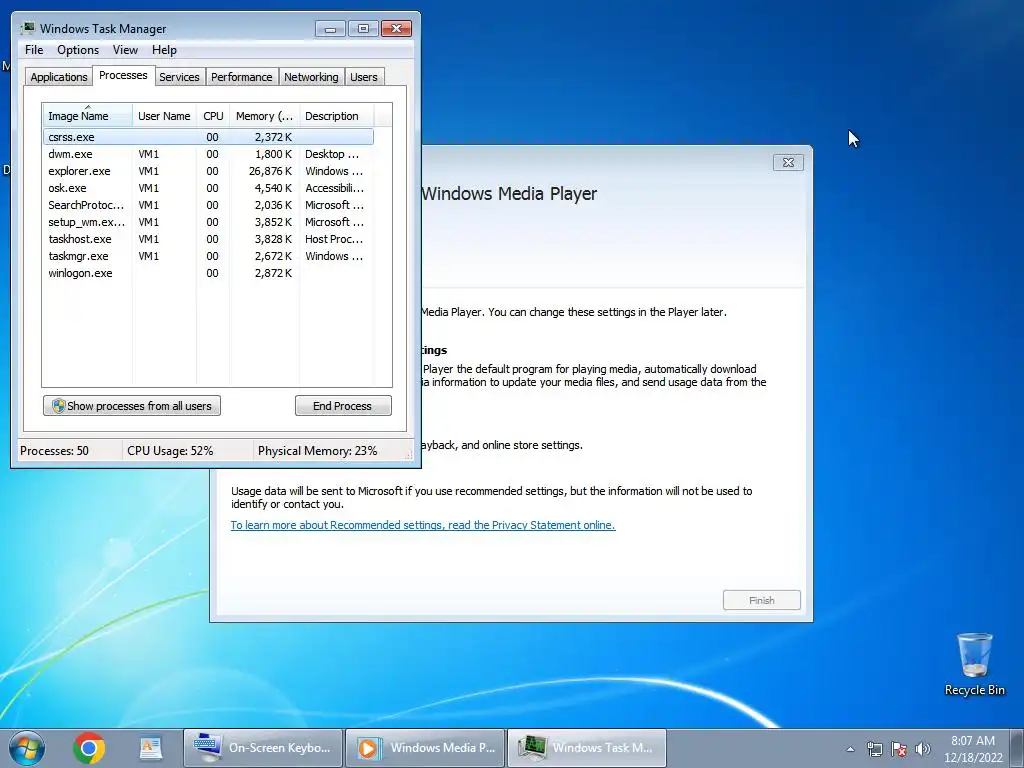Click the Processes: 50 status entry
The image size is (1024, 768).
(x=54, y=451)
